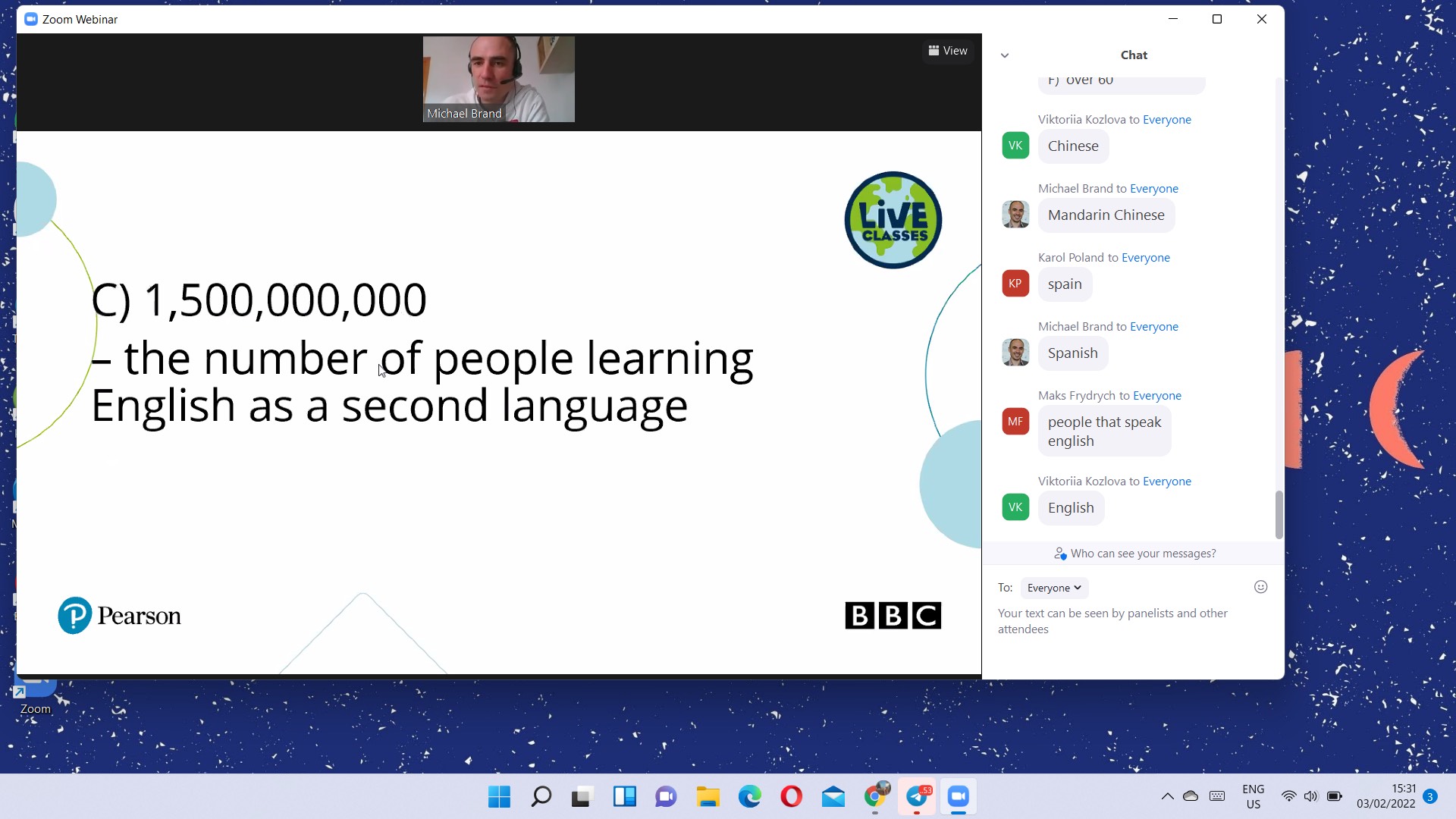The image size is (1456, 819).
Task: Open Opera browser from the taskbar
Action: click(x=791, y=796)
